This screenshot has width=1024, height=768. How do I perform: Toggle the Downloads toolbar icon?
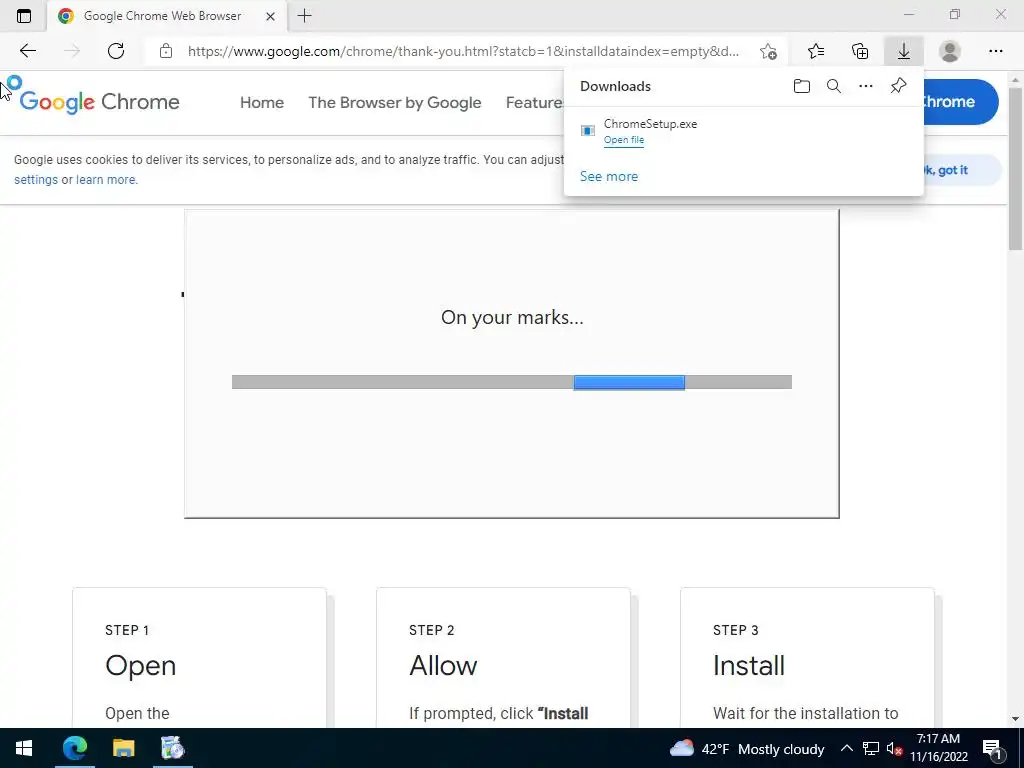tap(904, 51)
